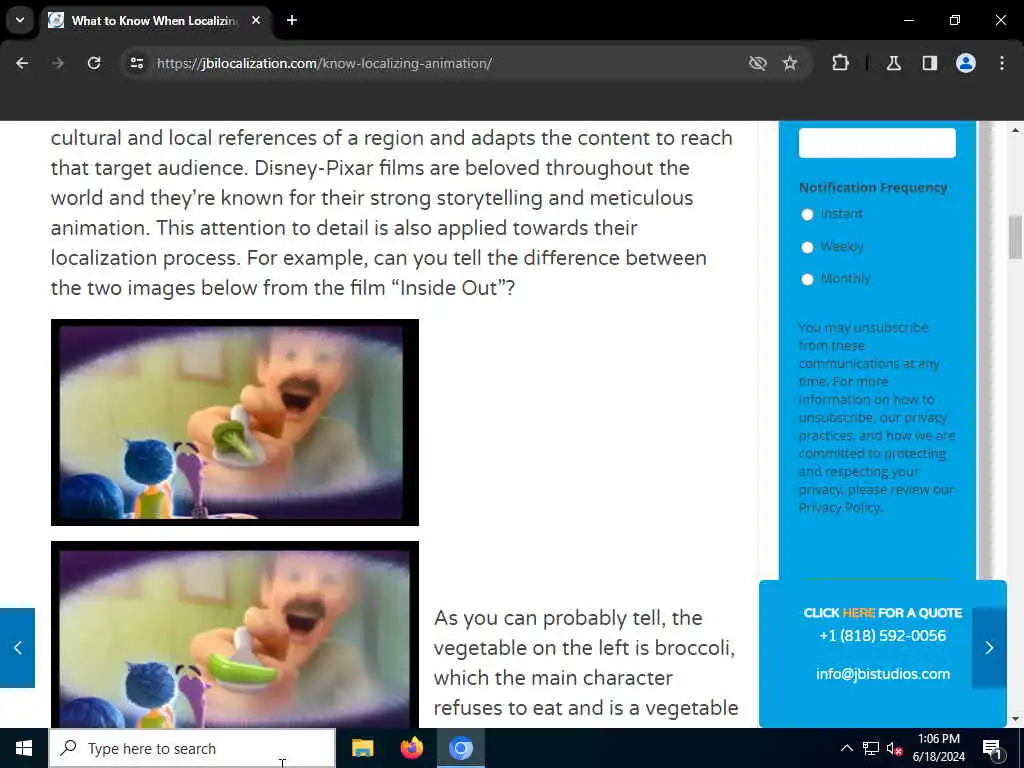Open File Explorer from taskbar
The image size is (1024, 768).
tap(362, 748)
